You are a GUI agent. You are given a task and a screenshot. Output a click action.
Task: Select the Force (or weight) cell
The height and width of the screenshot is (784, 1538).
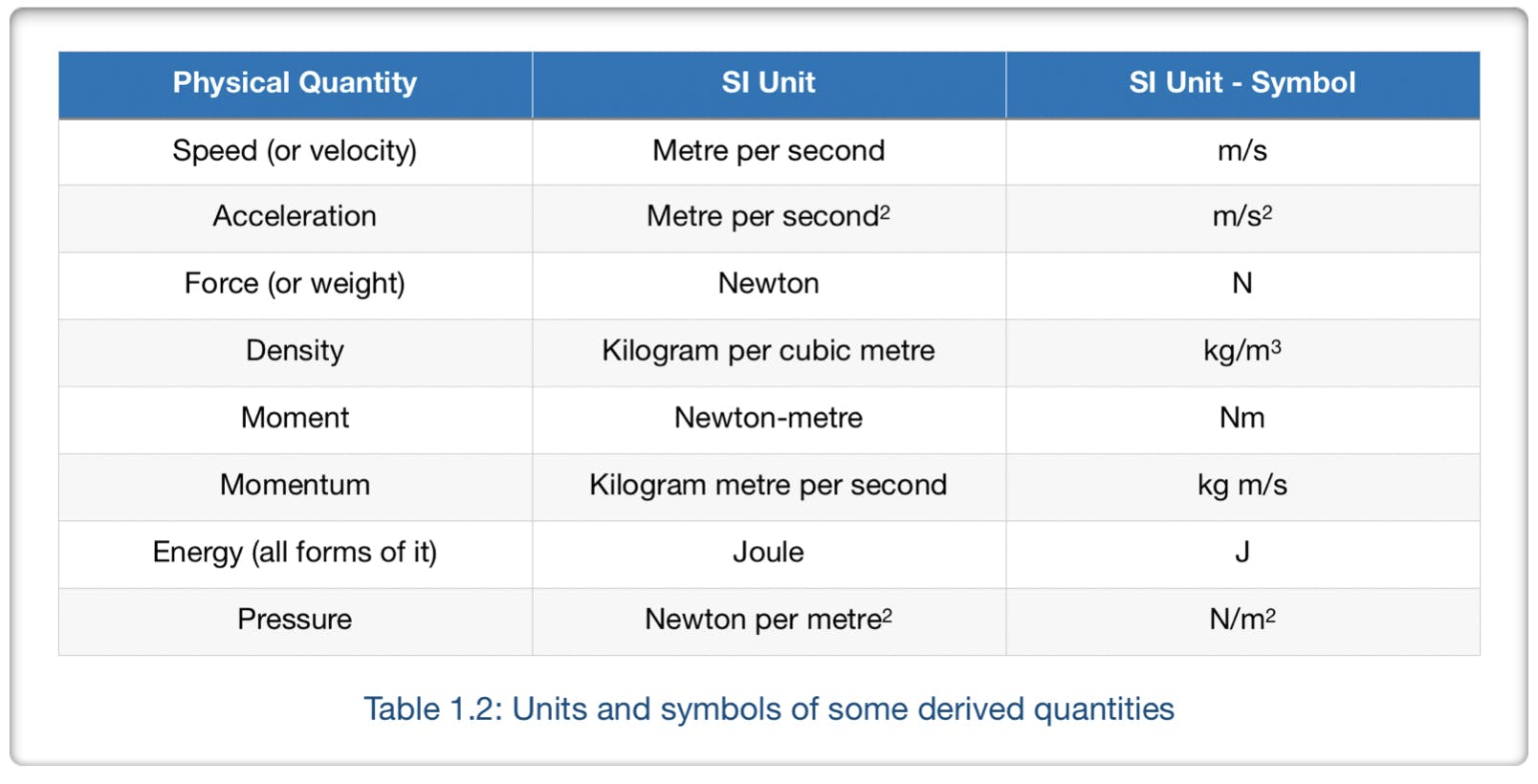[x=295, y=284]
